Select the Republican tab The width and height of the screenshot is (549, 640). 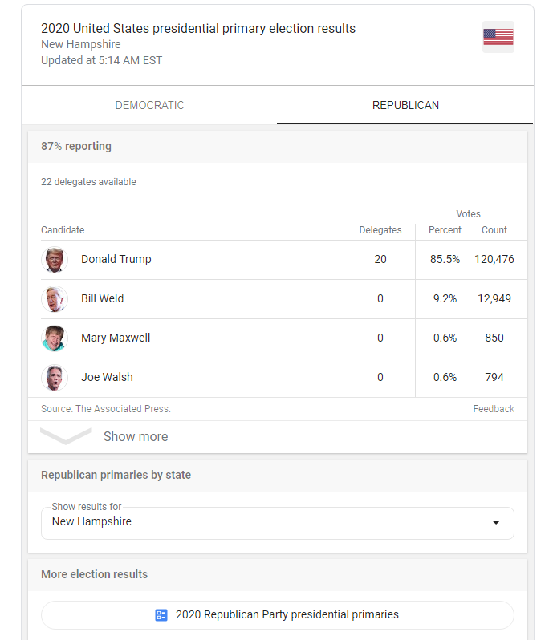click(405, 105)
